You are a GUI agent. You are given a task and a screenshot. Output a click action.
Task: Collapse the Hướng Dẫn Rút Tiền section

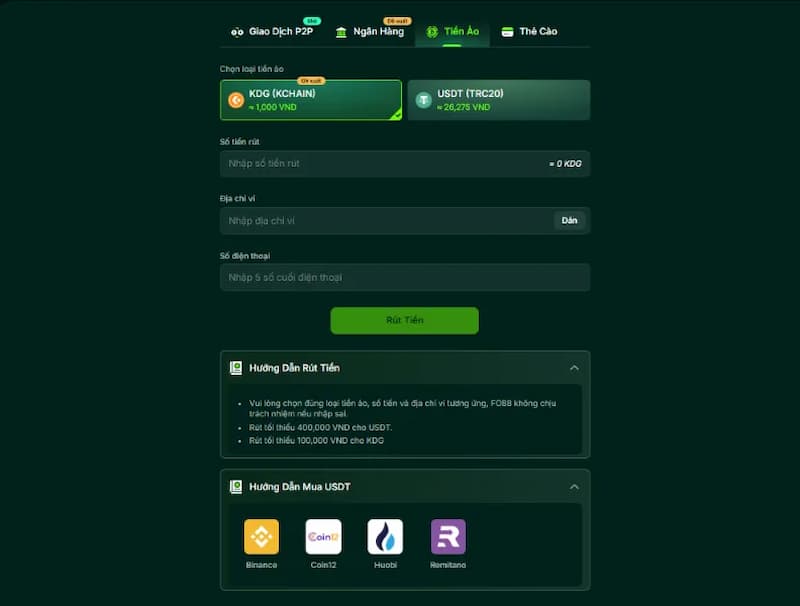pos(574,368)
